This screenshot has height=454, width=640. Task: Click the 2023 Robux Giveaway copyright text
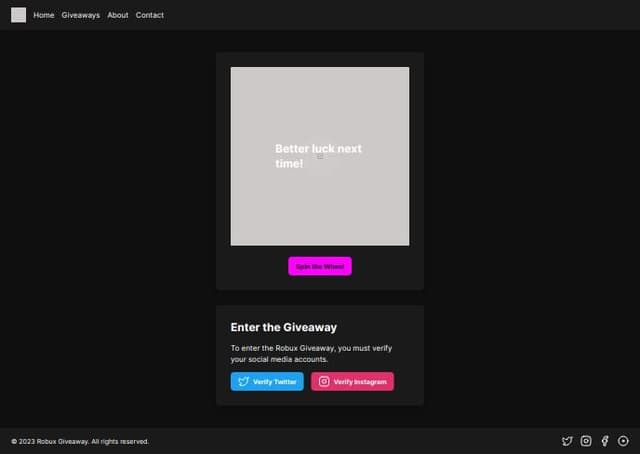(80, 441)
